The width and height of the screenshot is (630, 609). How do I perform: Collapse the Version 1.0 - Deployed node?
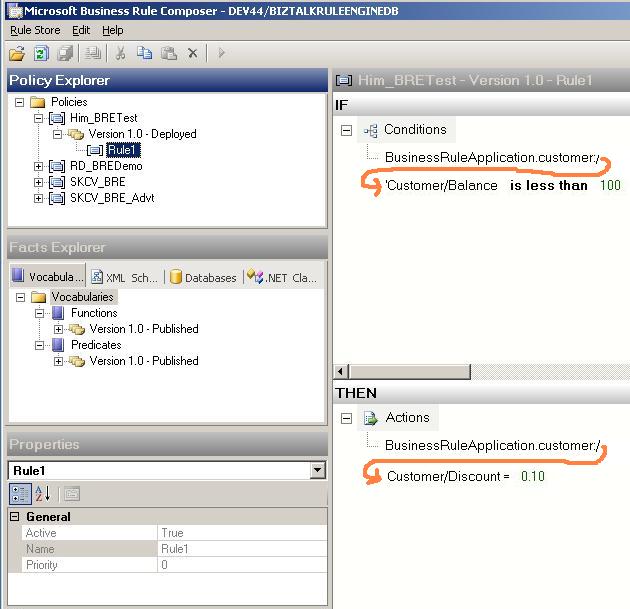pyautogui.click(x=58, y=134)
